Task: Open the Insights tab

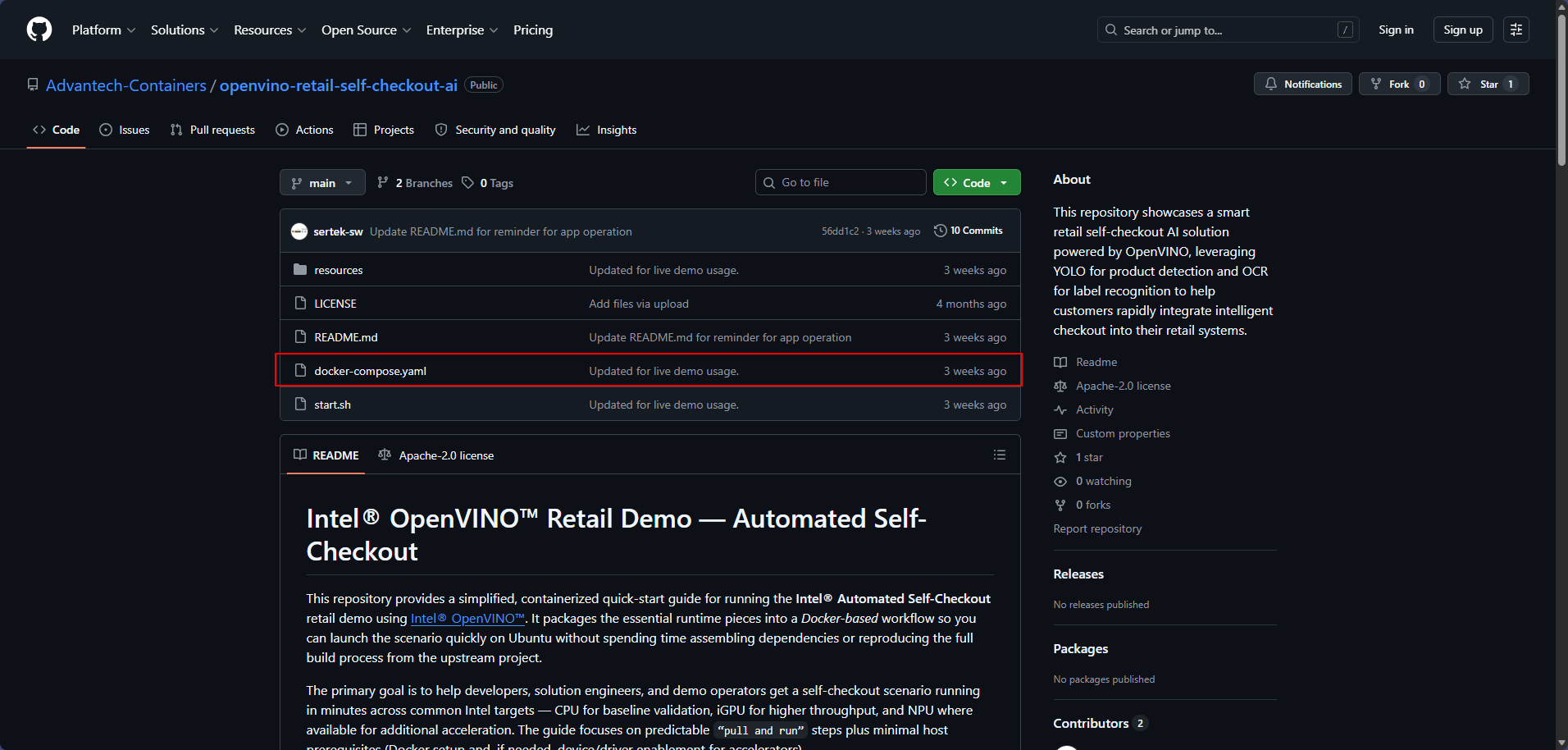Action: pyautogui.click(x=606, y=130)
